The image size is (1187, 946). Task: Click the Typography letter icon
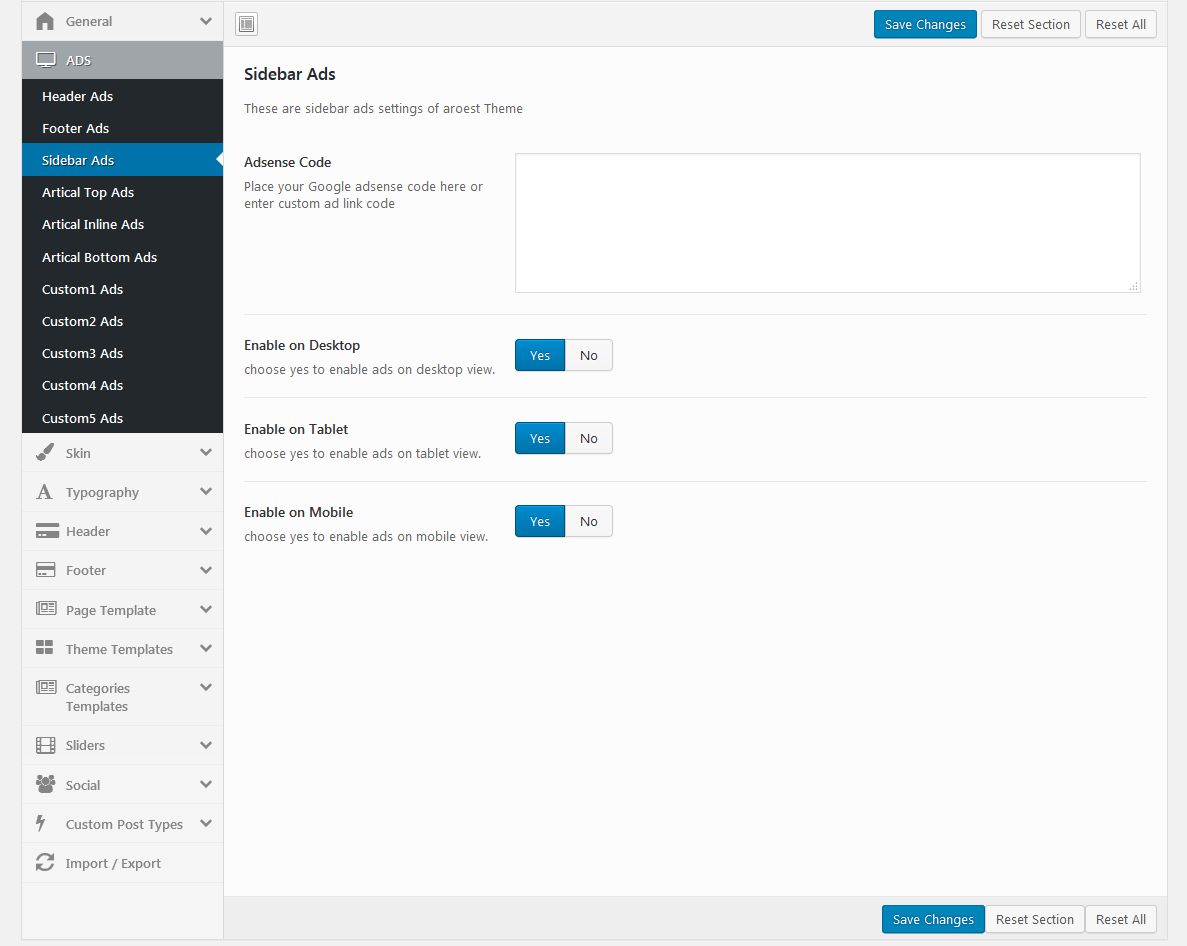(45, 492)
